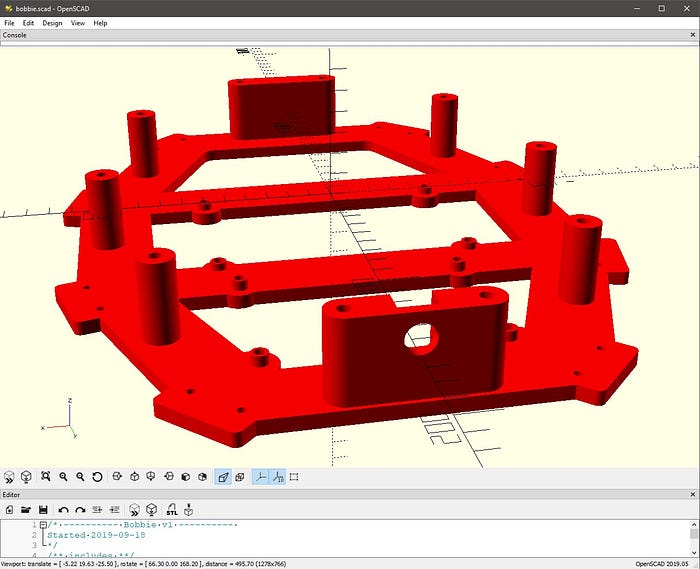
Task: Indent the selected code
Action: click(114, 510)
